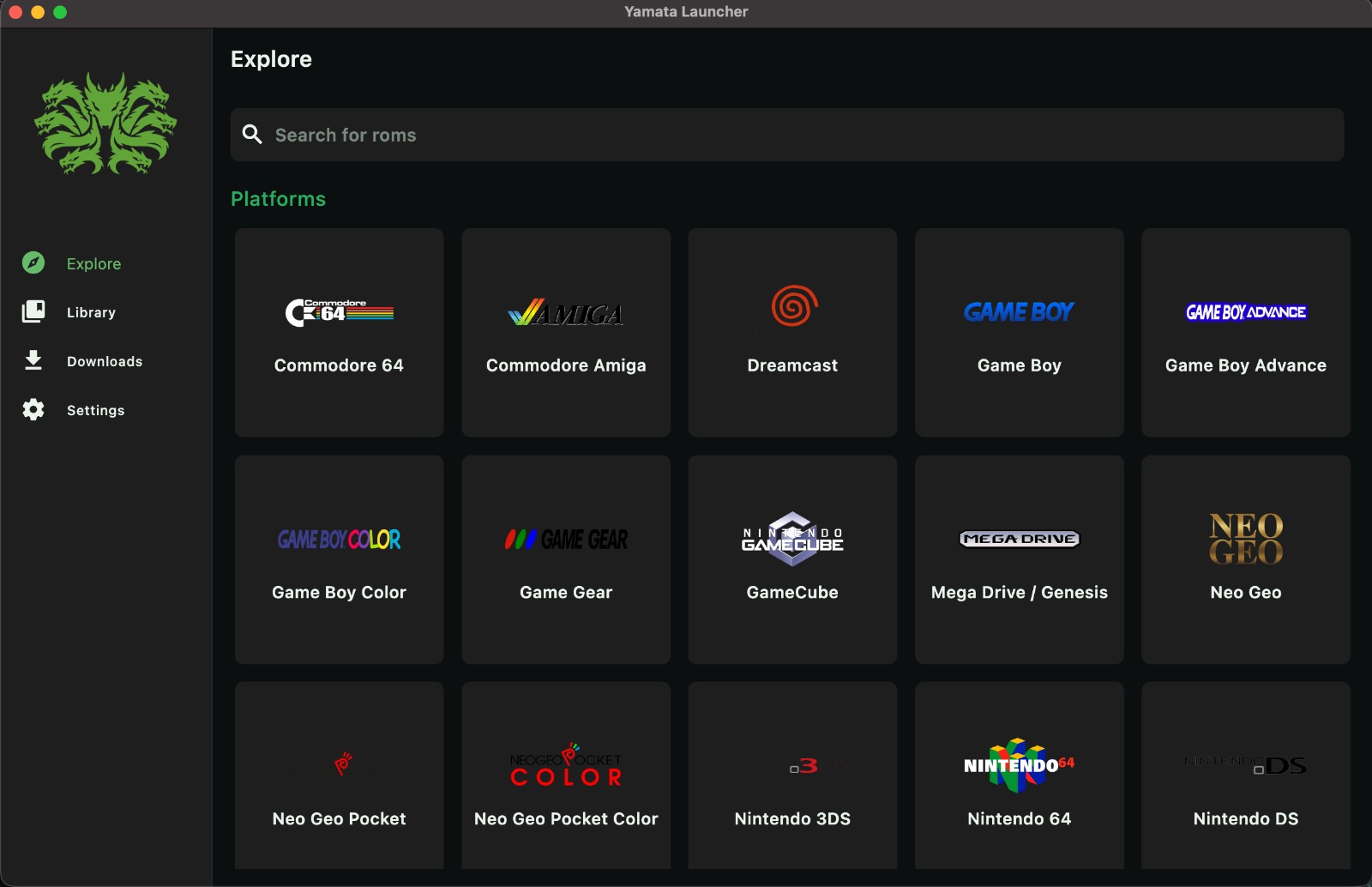The image size is (1372, 887).
Task: Choose the Commodore 64 logo
Action: pos(339,312)
